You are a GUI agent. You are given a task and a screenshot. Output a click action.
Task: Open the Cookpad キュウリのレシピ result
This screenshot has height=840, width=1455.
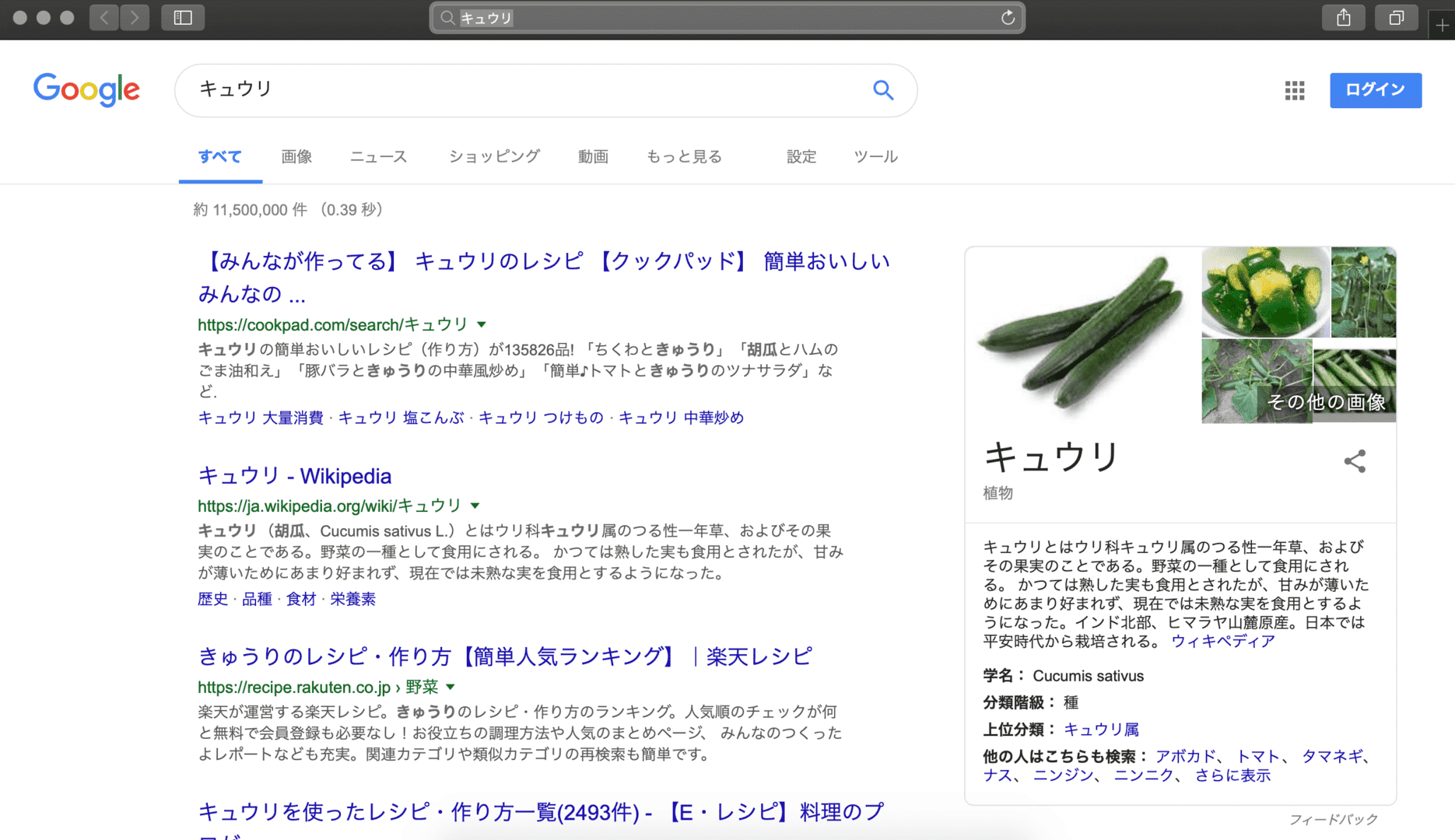coord(543,277)
